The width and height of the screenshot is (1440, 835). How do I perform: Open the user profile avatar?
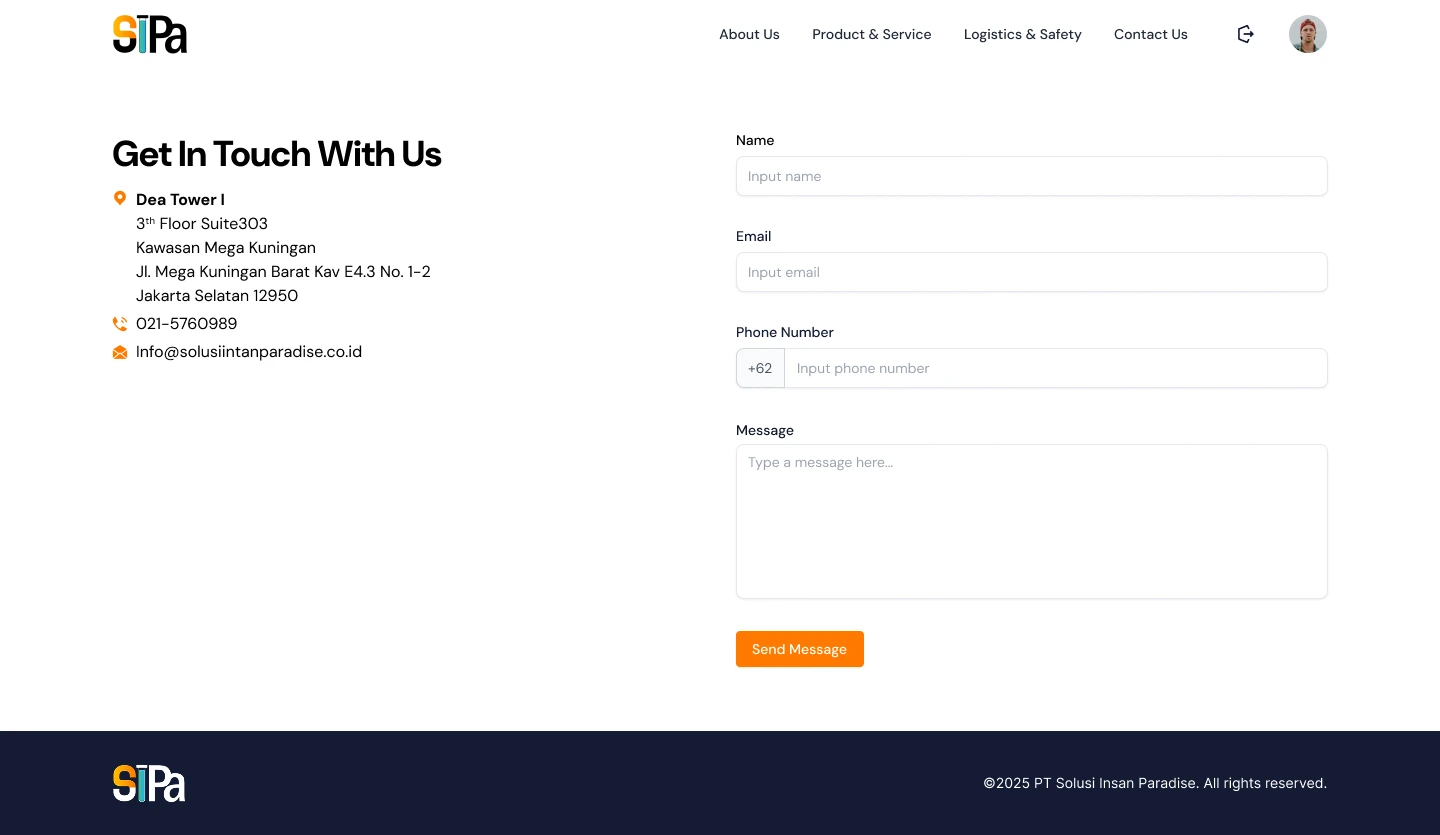[1307, 34]
